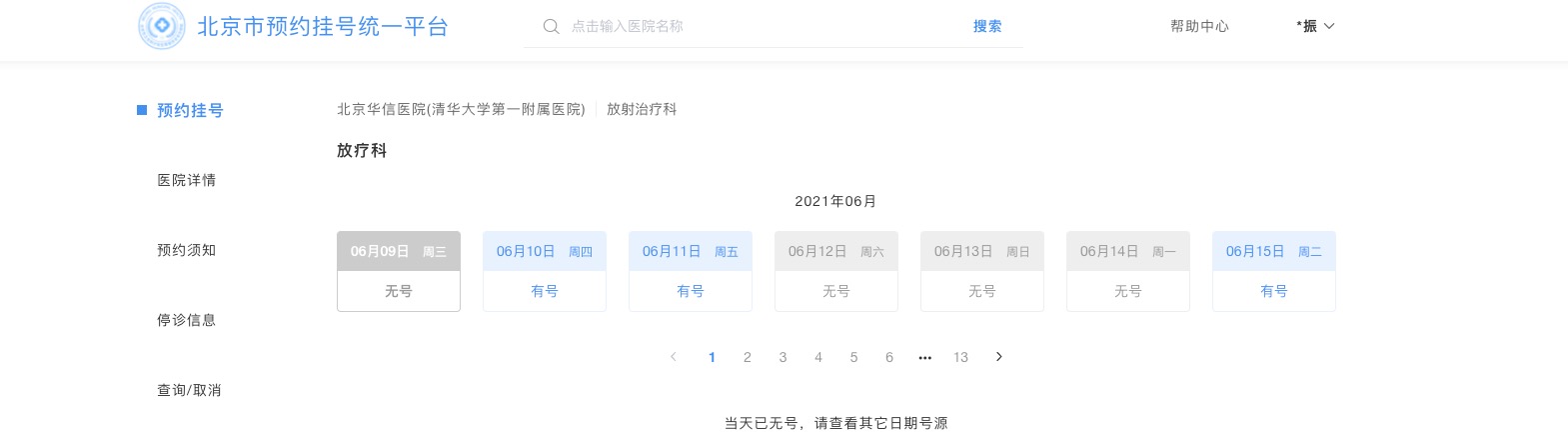This screenshot has width=1568, height=445.
Task: Go to pagination page 6
Action: point(889,357)
